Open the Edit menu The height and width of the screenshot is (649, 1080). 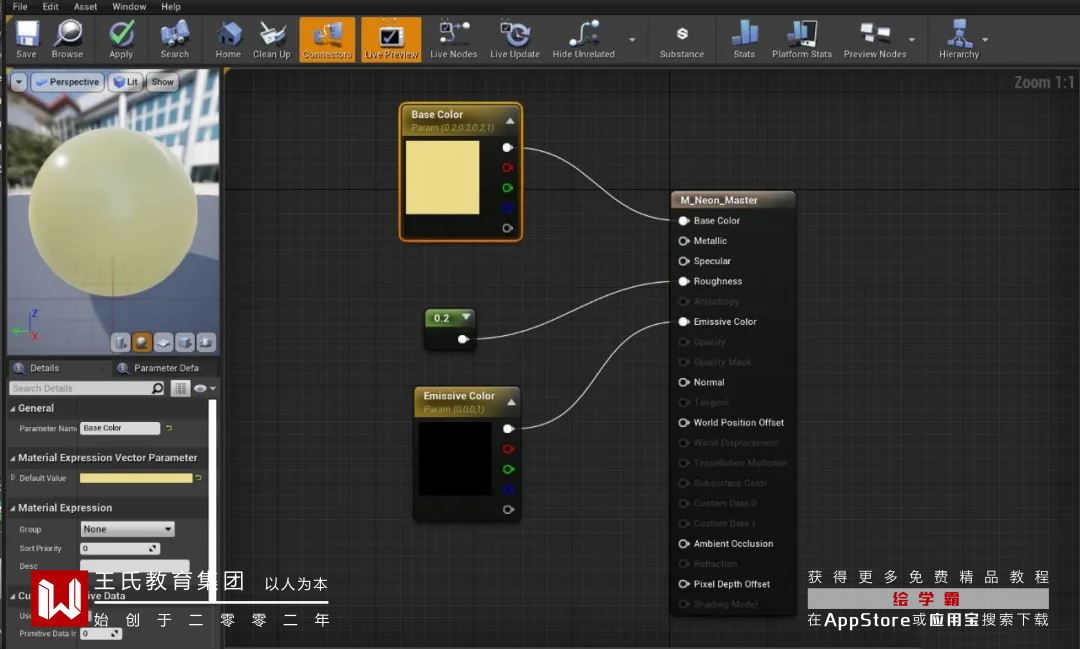coord(50,6)
